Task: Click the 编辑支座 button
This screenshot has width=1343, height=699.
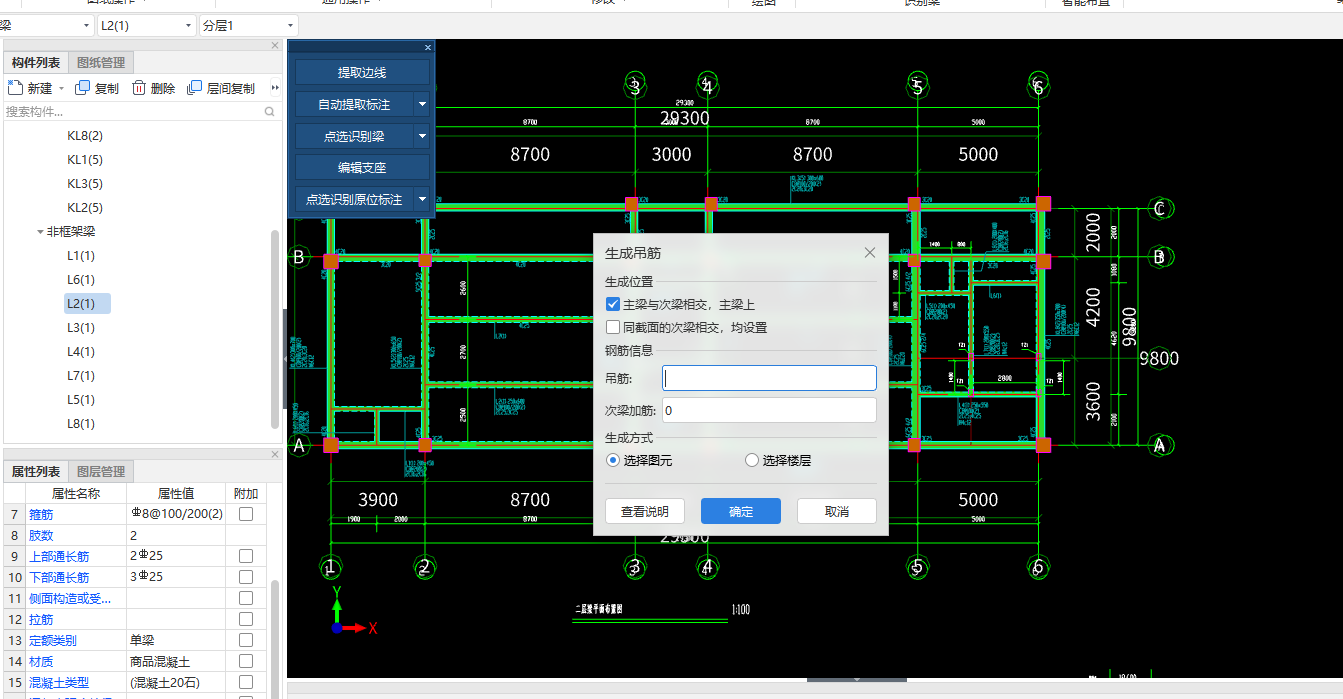Action: coord(362,168)
